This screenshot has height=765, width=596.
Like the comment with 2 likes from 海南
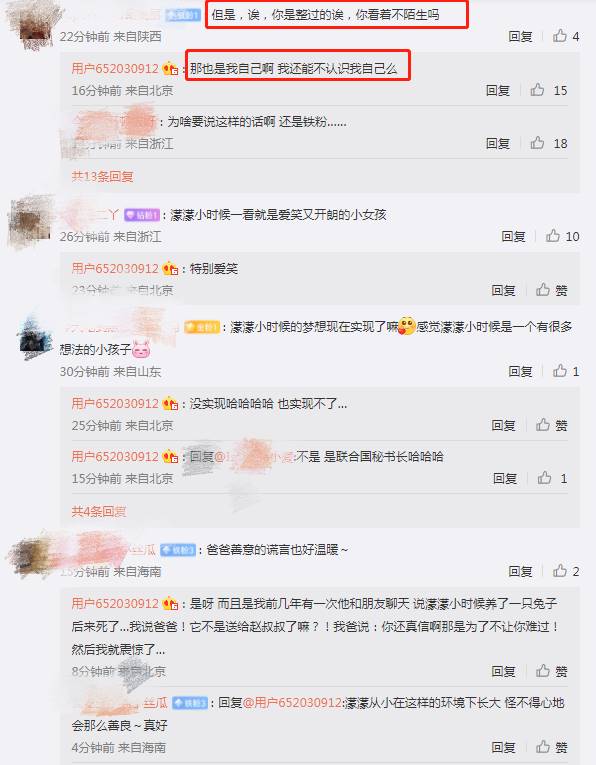tap(566, 571)
